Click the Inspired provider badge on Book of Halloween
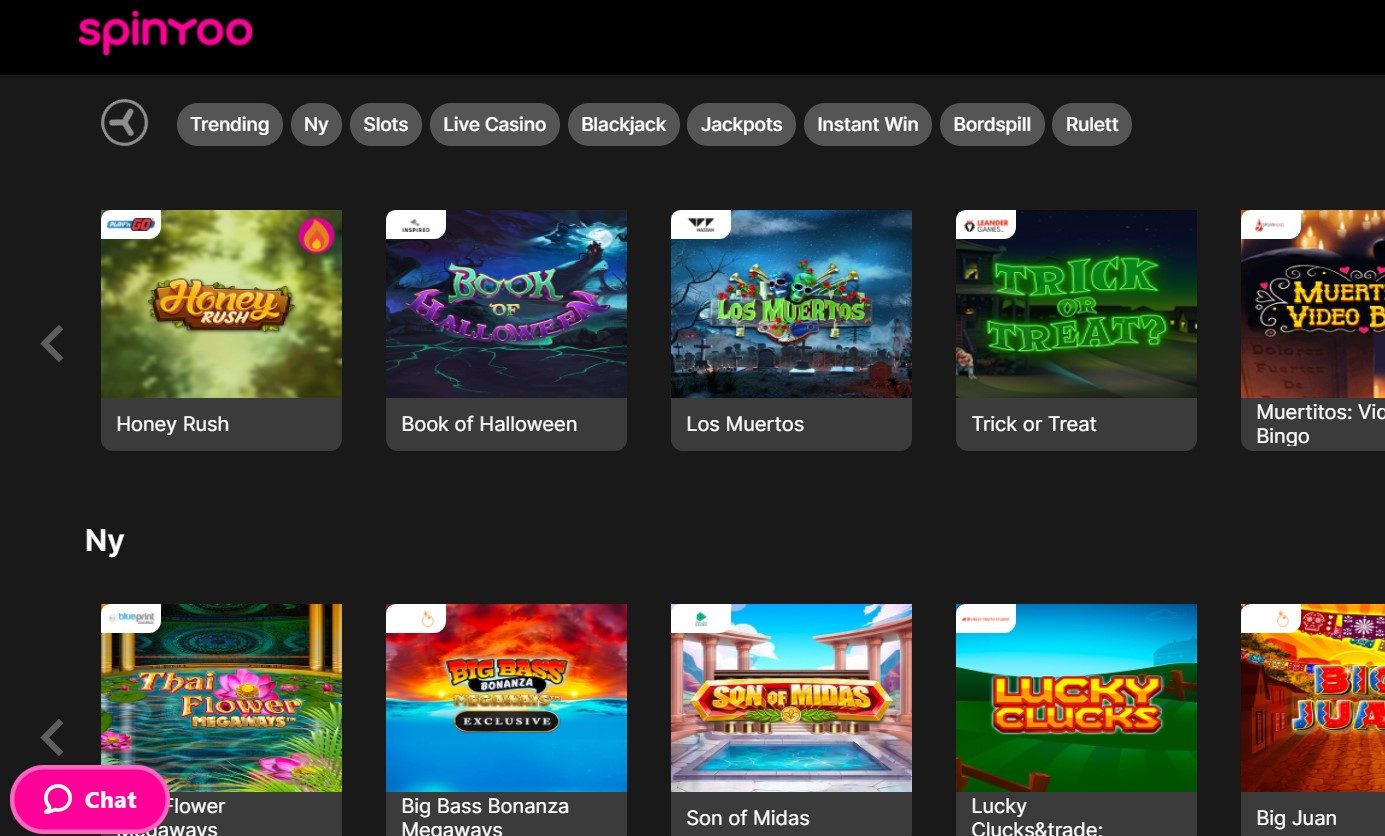1385x836 pixels. (x=415, y=225)
